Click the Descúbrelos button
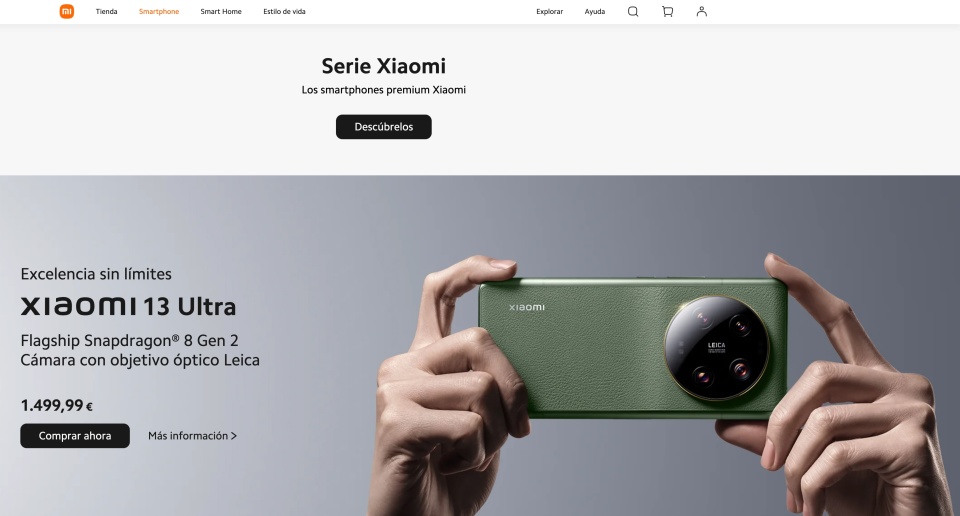The height and width of the screenshot is (516, 960). coord(384,127)
